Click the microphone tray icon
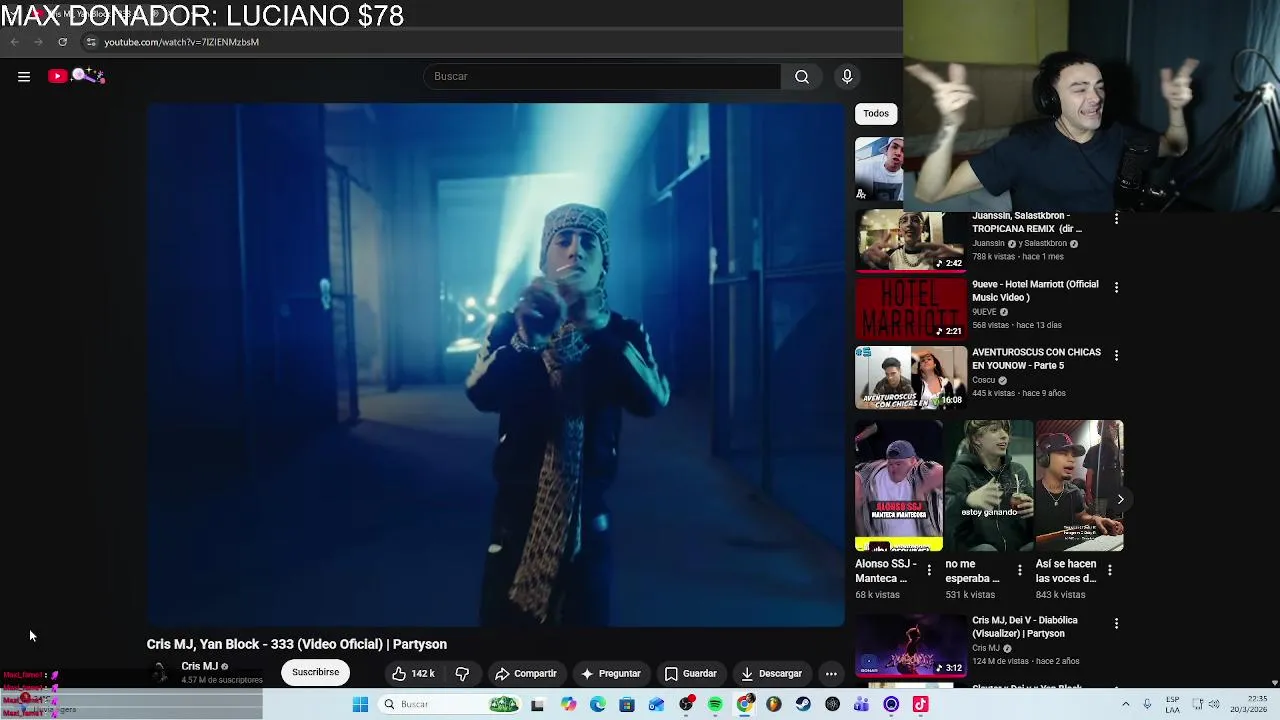The width and height of the screenshot is (1280, 720). (x=1147, y=705)
